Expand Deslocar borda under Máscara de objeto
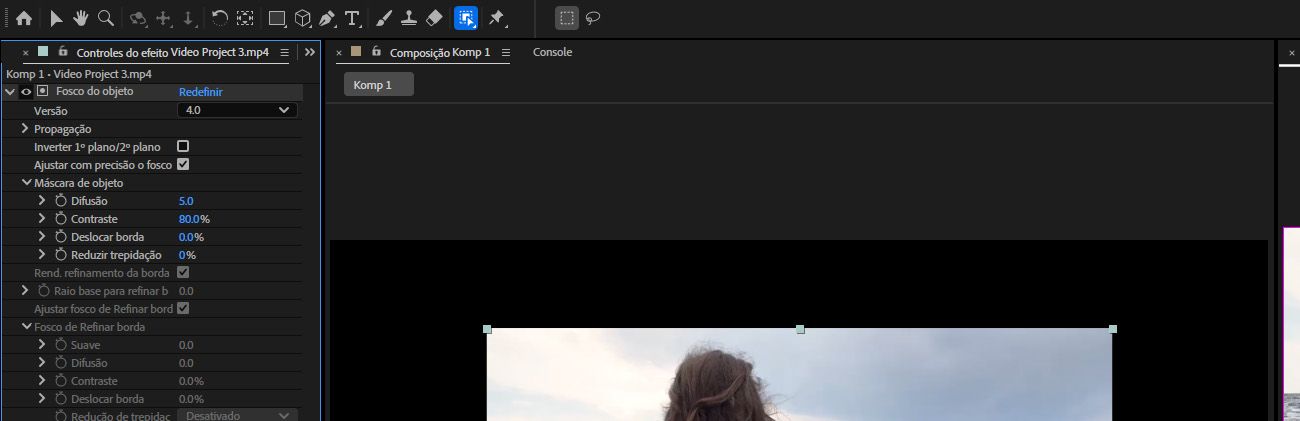This screenshot has width=1300, height=421. coord(42,237)
